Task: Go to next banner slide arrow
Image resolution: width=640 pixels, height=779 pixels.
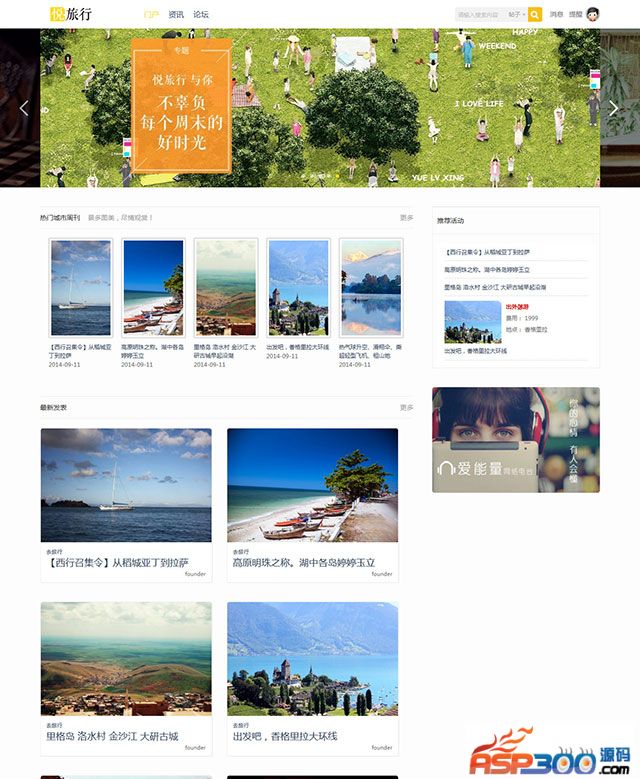Action: 614,108
